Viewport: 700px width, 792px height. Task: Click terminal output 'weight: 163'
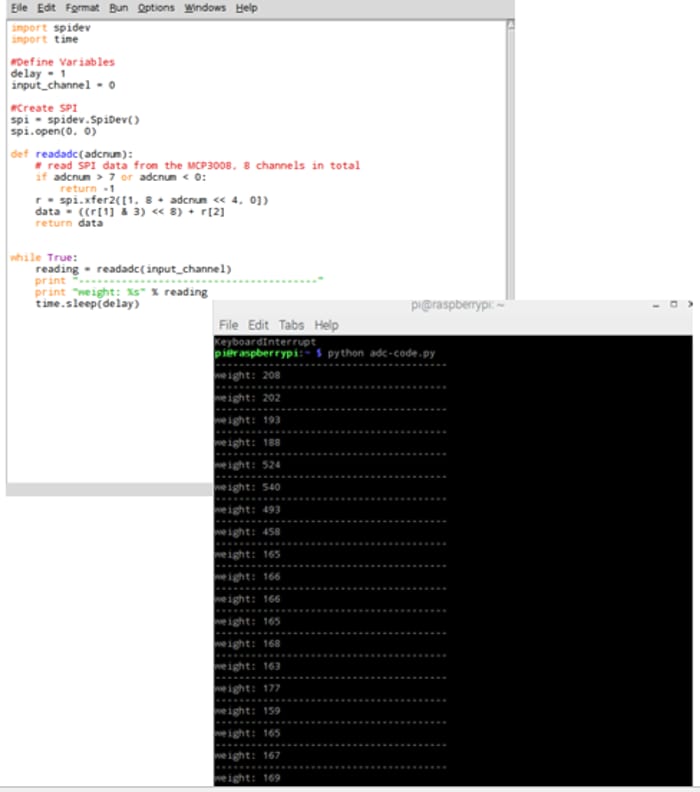point(247,666)
